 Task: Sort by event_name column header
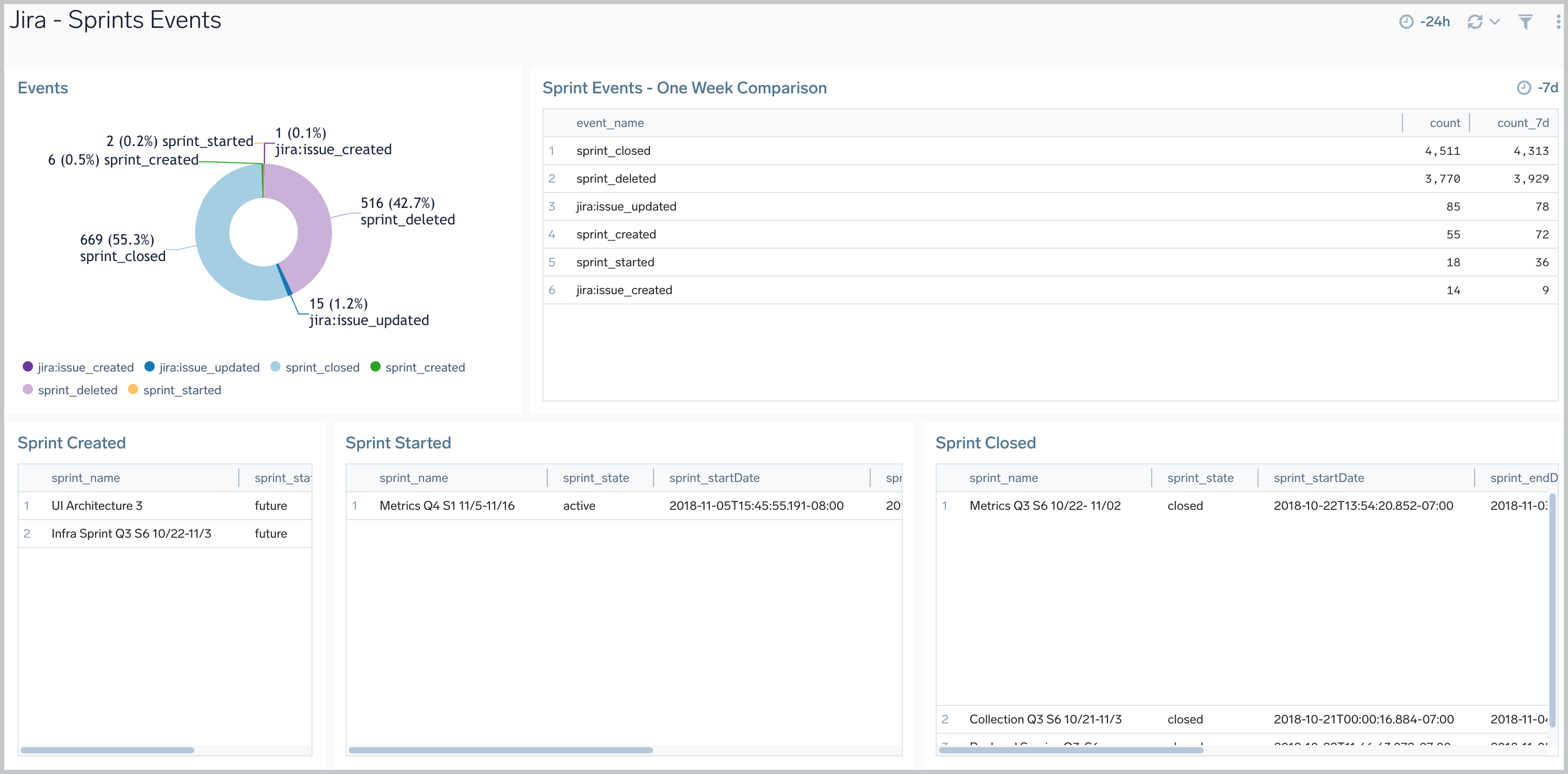click(x=610, y=123)
